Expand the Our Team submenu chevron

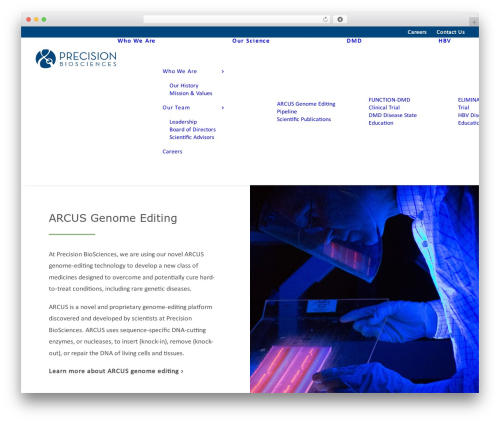click(223, 108)
